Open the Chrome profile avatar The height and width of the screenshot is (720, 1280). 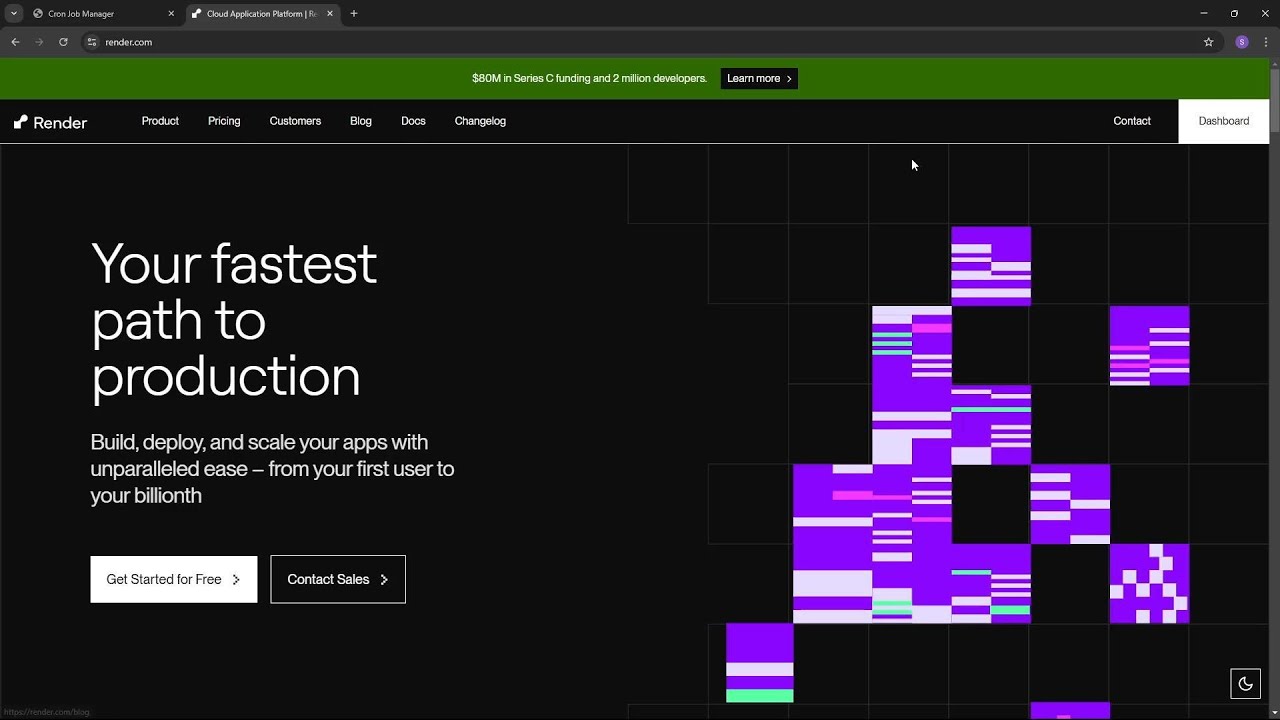point(1242,42)
